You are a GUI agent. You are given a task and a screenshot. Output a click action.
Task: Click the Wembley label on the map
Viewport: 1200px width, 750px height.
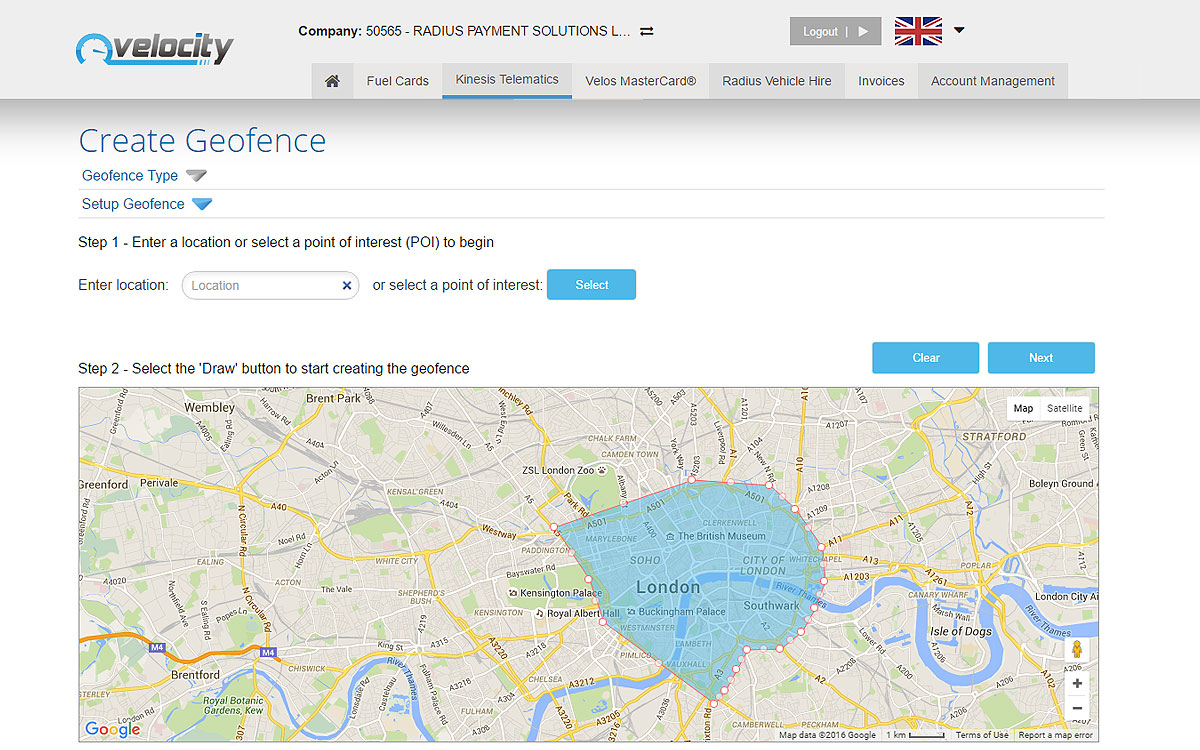210,408
